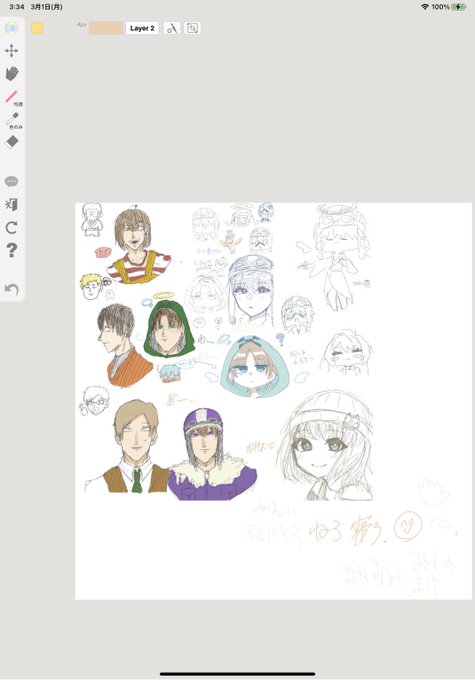Open the chat speech bubble
This screenshot has width=475, height=680.
coord(11,181)
